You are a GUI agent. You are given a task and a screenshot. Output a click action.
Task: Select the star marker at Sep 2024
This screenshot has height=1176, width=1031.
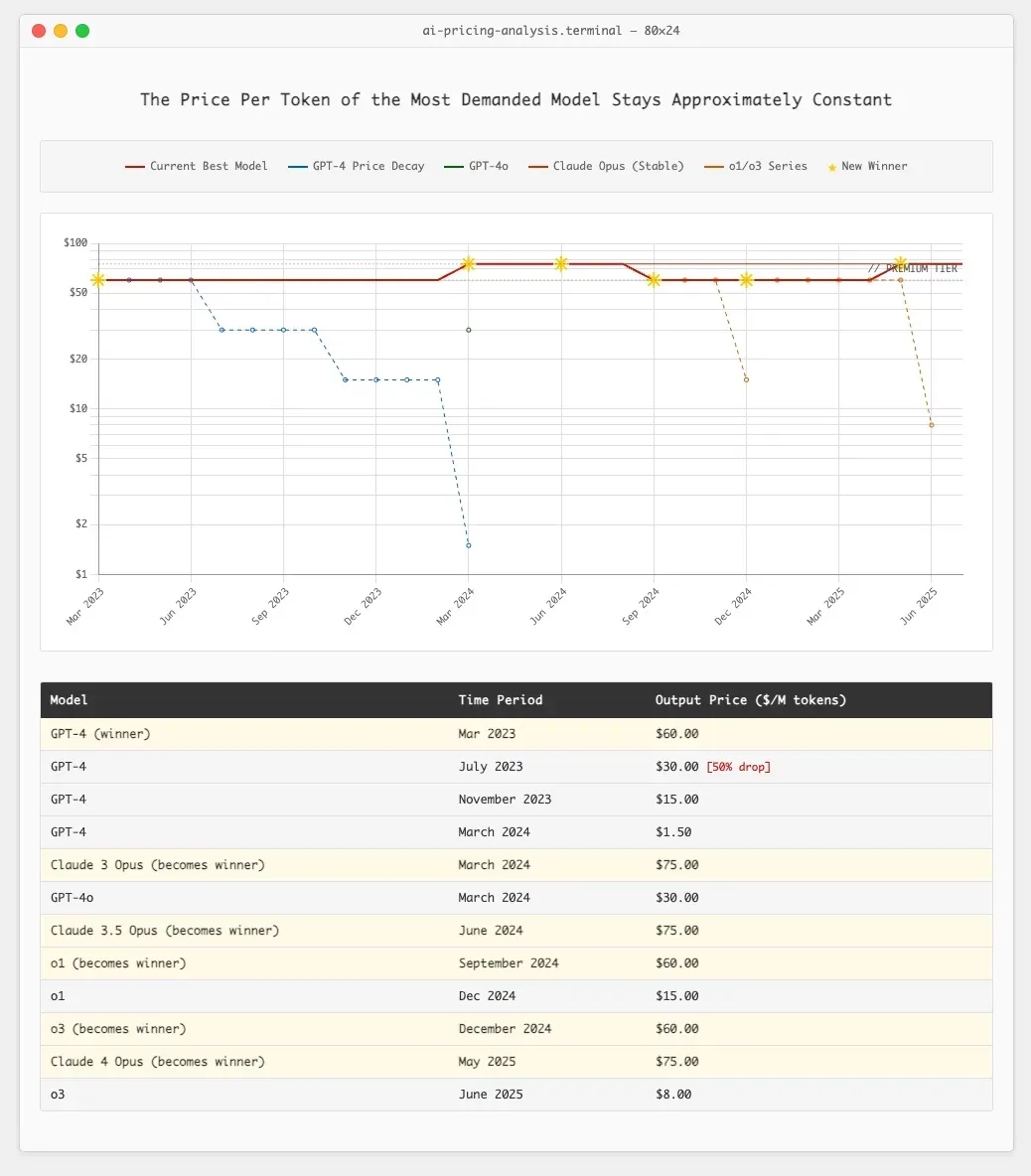click(x=654, y=280)
